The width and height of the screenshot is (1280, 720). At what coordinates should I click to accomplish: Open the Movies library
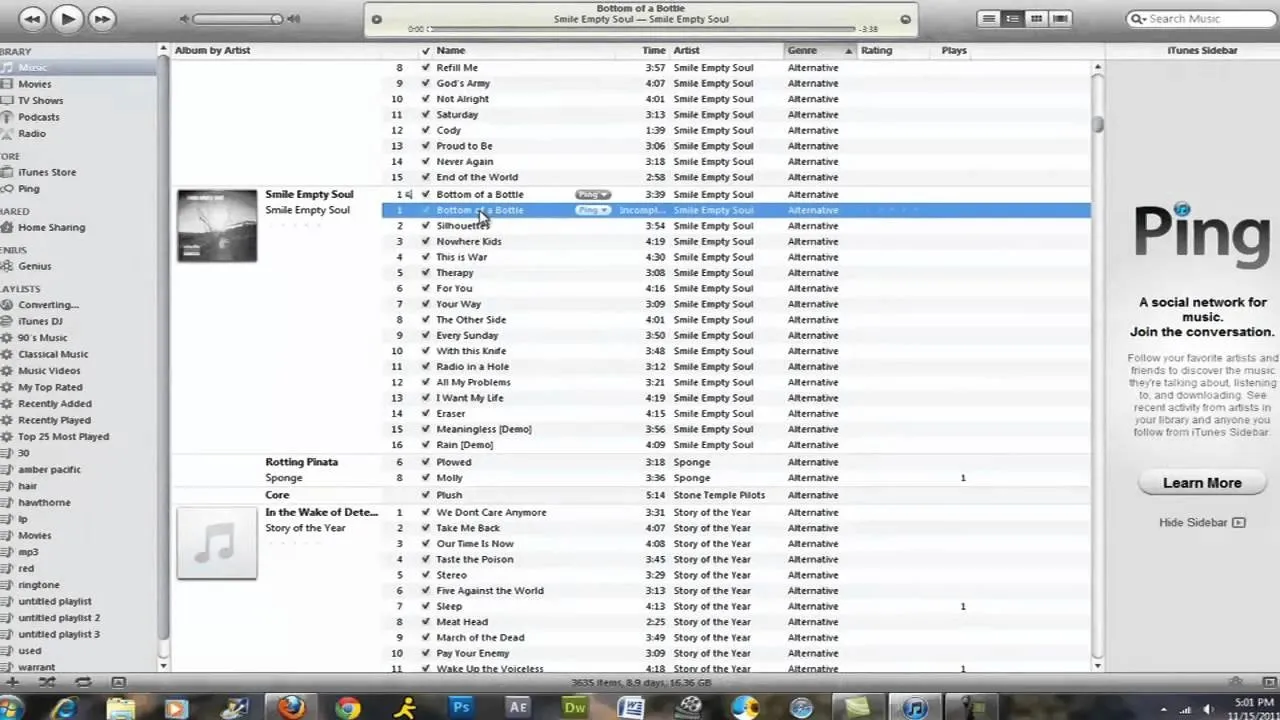34,84
